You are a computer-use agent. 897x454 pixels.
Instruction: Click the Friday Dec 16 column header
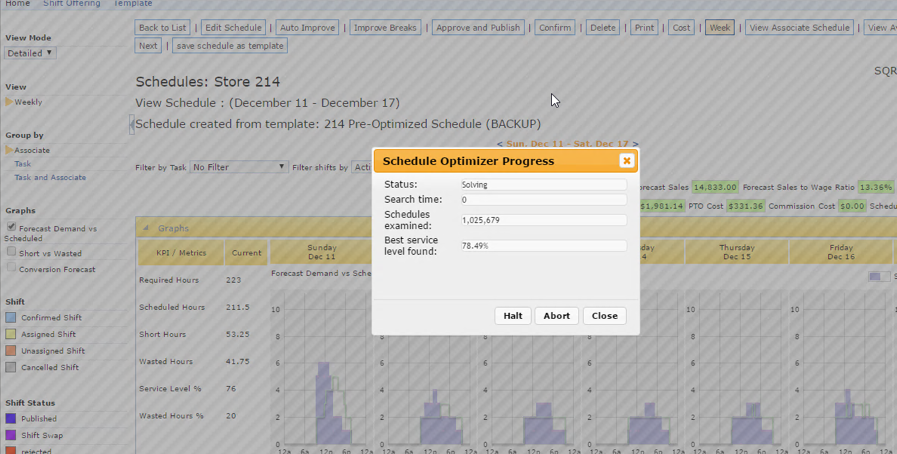pyautogui.click(x=841, y=252)
